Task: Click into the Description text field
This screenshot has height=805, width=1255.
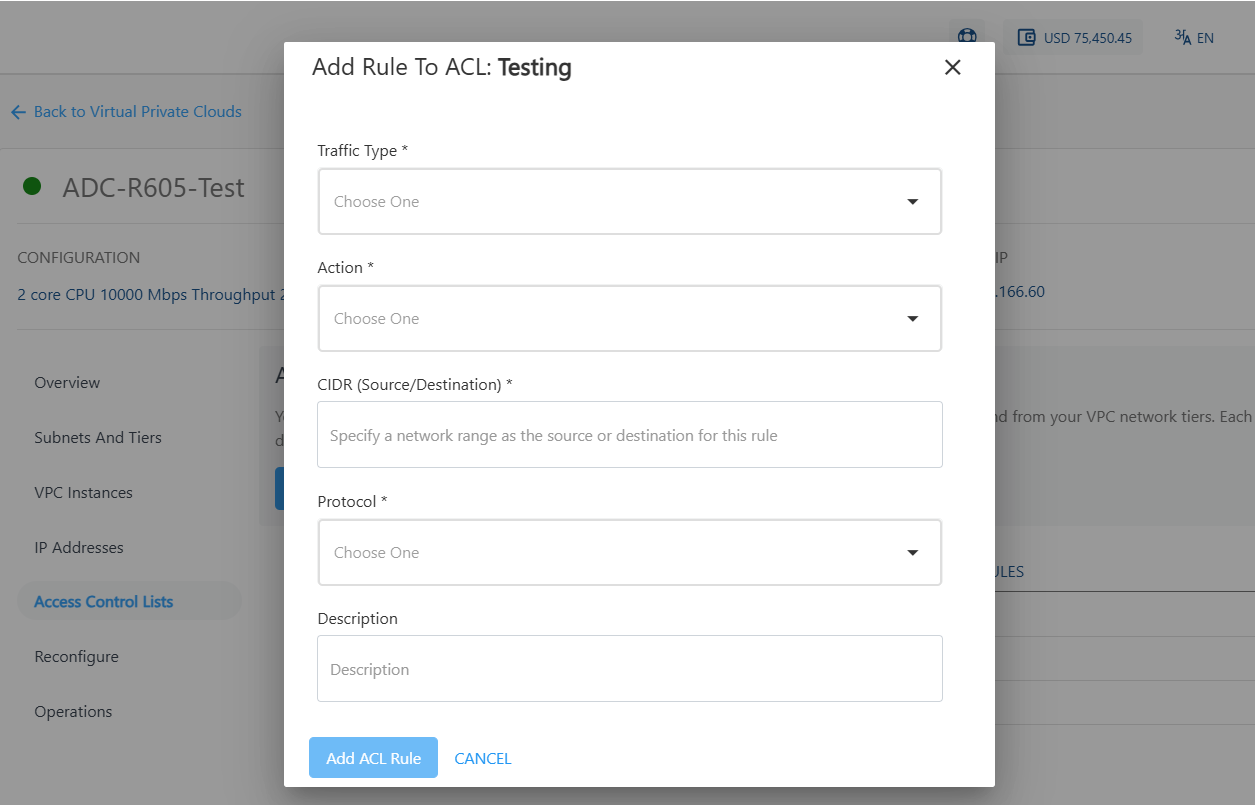Action: click(629, 669)
